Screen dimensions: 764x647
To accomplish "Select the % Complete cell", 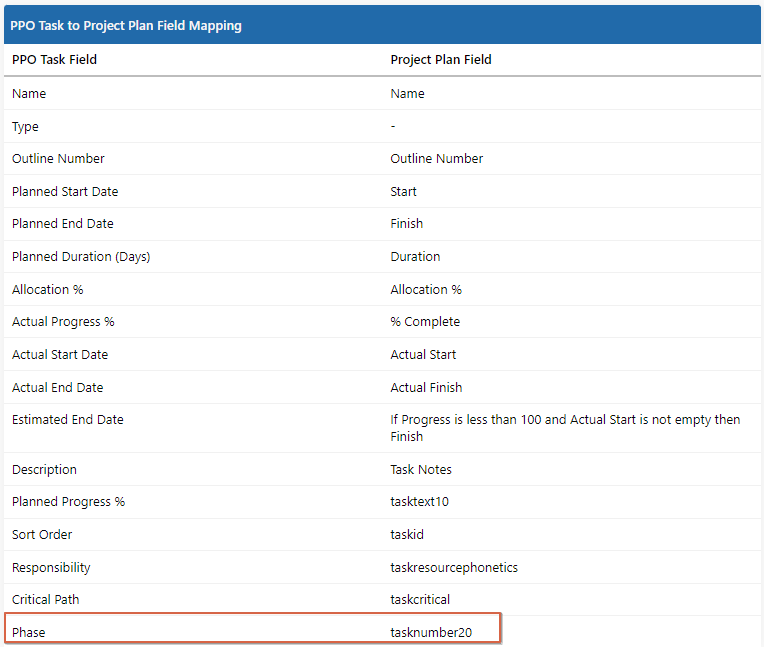I will tap(425, 322).
